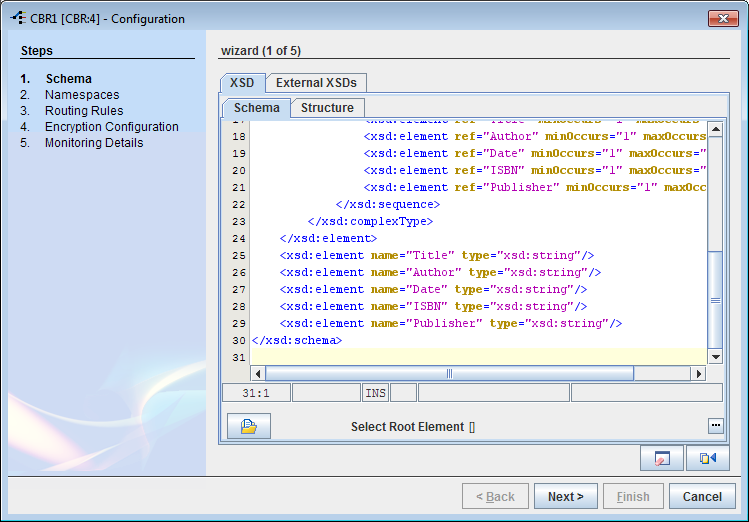The width and height of the screenshot is (749, 522).
Task: Click the Back button
Action: pyautogui.click(x=495, y=496)
